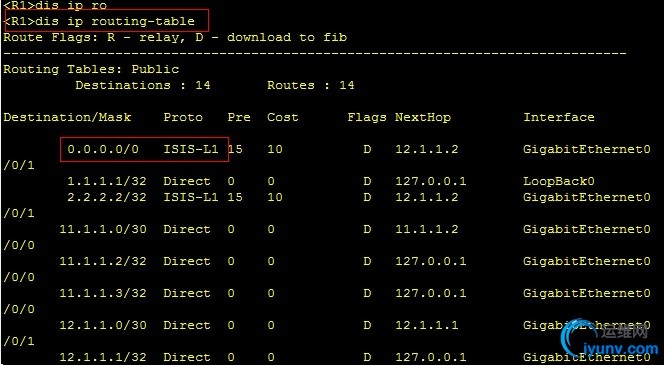Click "Direct" in the 1.1.1.1/32 row
The width and height of the screenshot is (664, 365).
[187, 181]
